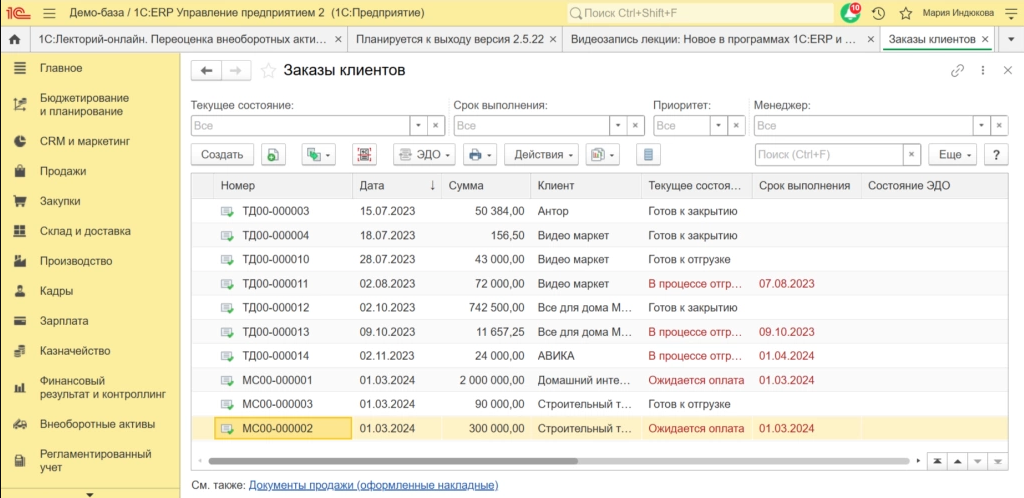Expand sidebar sections down arrow

coord(90,493)
